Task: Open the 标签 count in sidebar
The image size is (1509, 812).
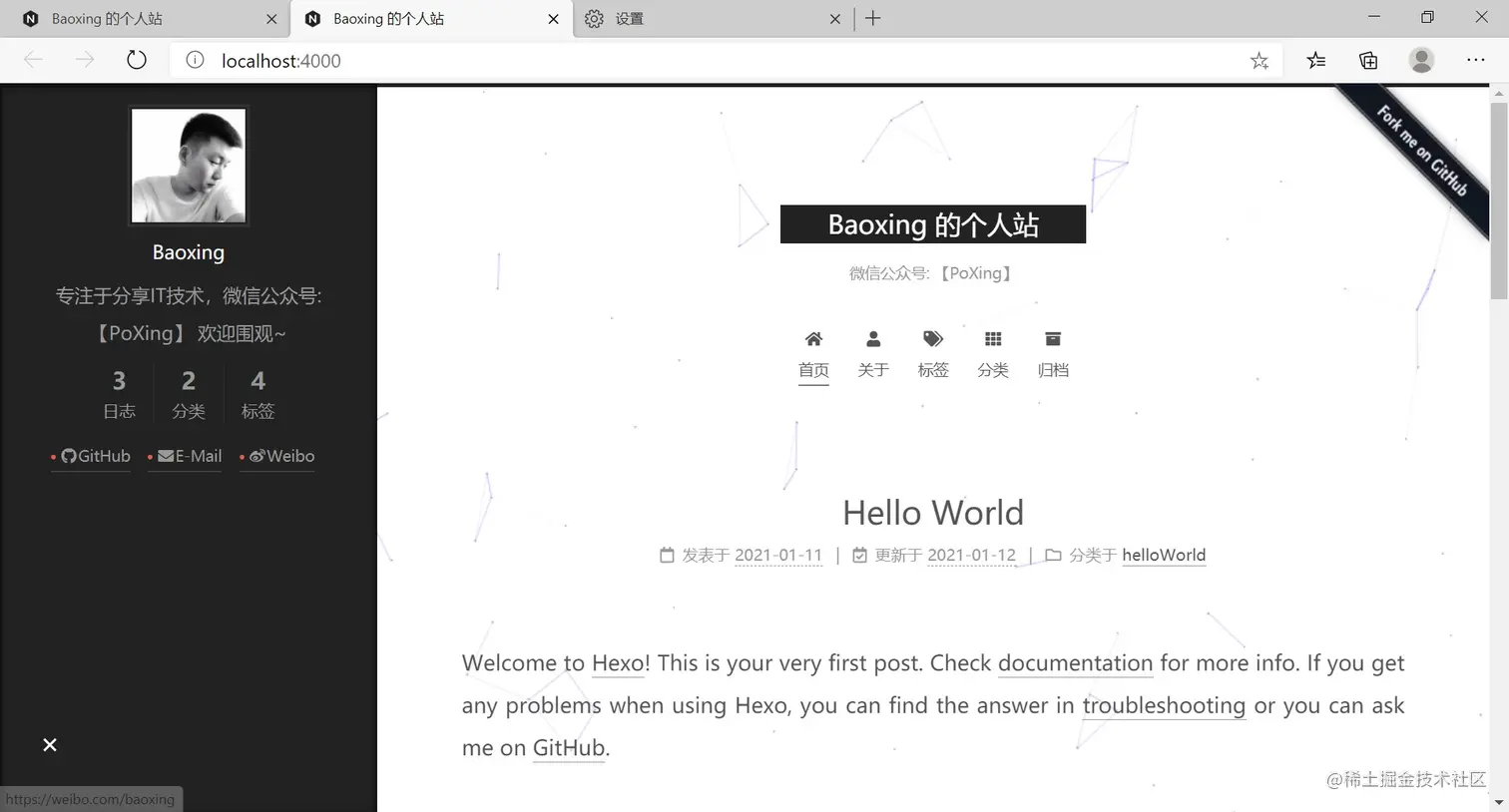Action: 257,394
